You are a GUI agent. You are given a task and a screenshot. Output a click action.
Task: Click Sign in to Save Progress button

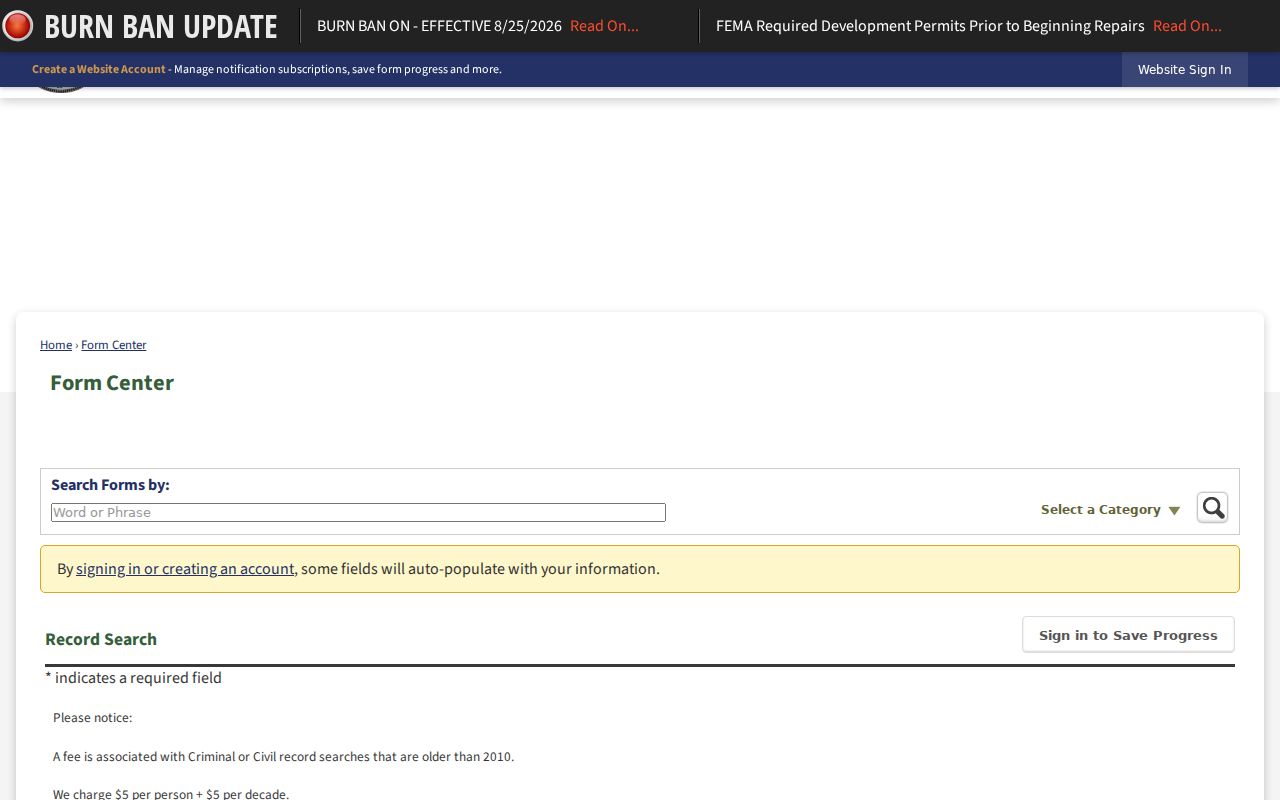point(1128,635)
